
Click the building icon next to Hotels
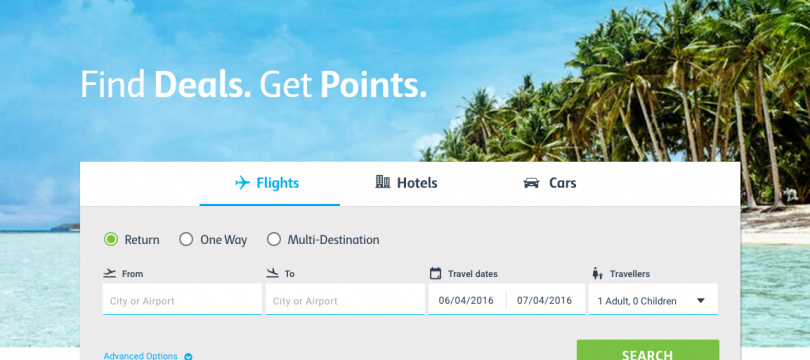pos(382,182)
